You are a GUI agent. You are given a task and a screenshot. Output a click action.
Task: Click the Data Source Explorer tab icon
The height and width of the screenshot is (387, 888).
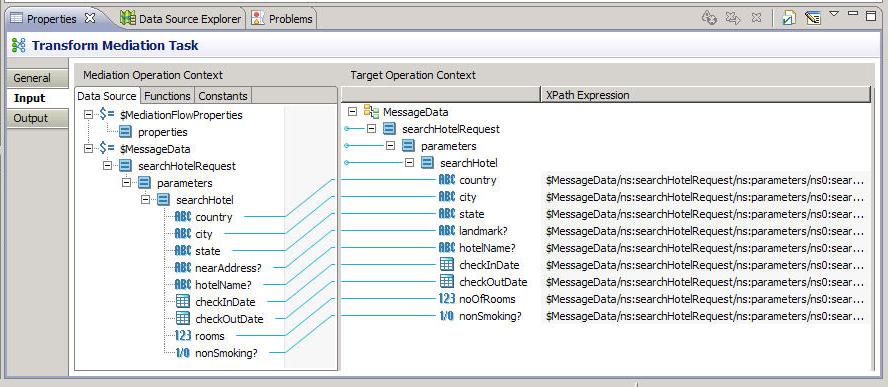coord(127,18)
